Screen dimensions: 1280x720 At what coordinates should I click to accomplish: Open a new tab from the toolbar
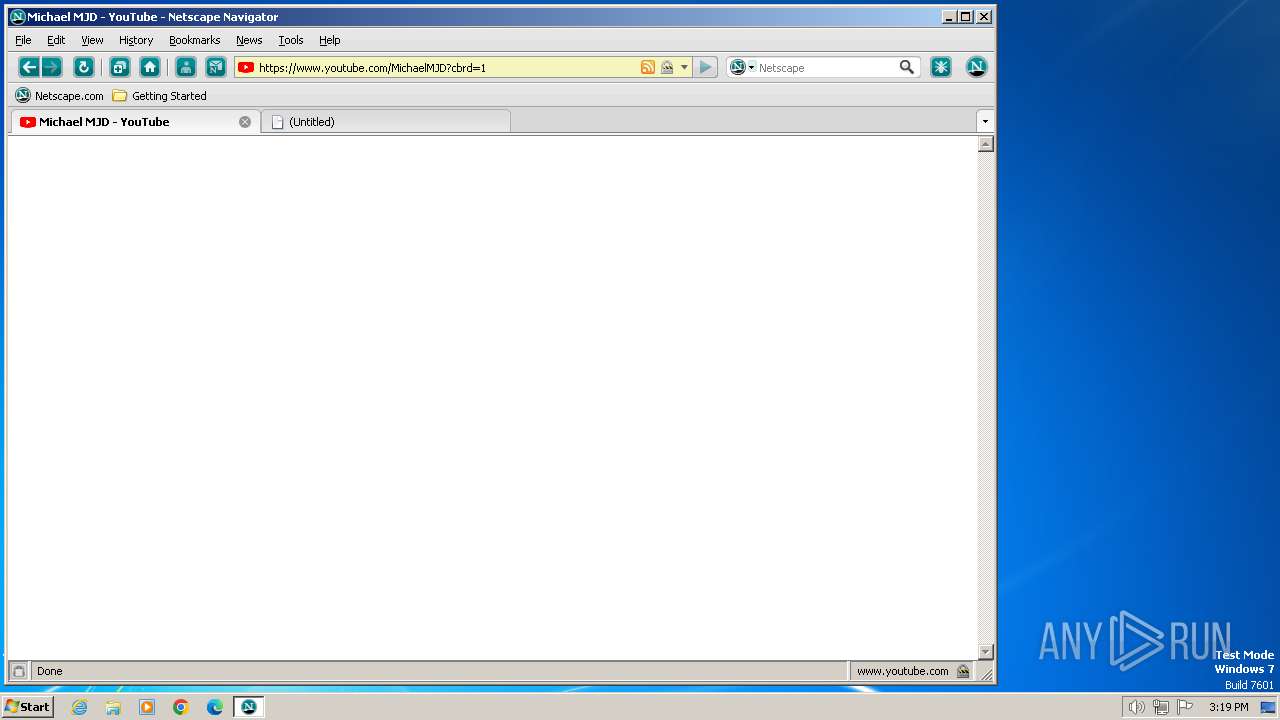(x=120, y=67)
